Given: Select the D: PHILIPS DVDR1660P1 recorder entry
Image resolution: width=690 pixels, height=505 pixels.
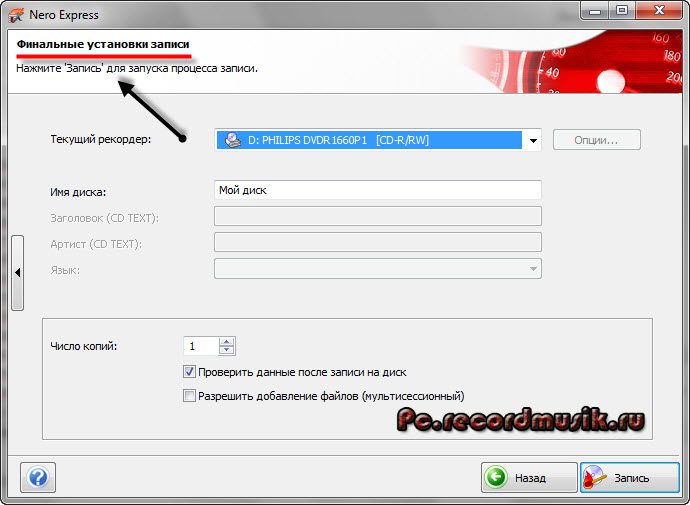Looking at the screenshot, I should coord(370,140).
